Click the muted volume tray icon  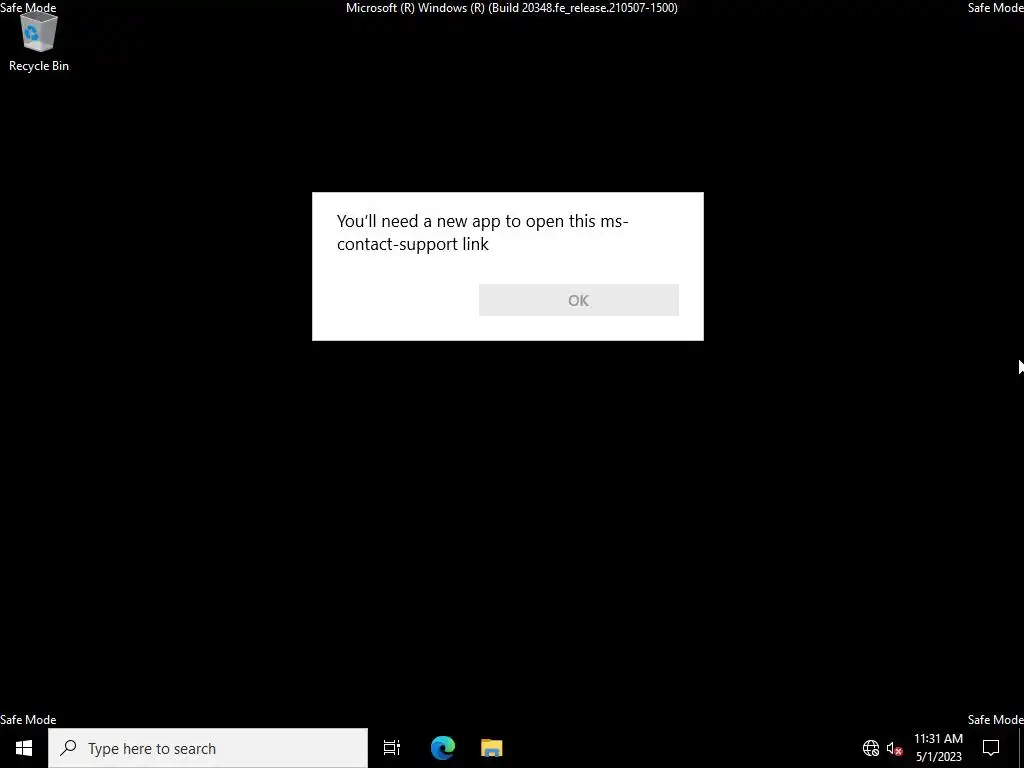point(894,748)
